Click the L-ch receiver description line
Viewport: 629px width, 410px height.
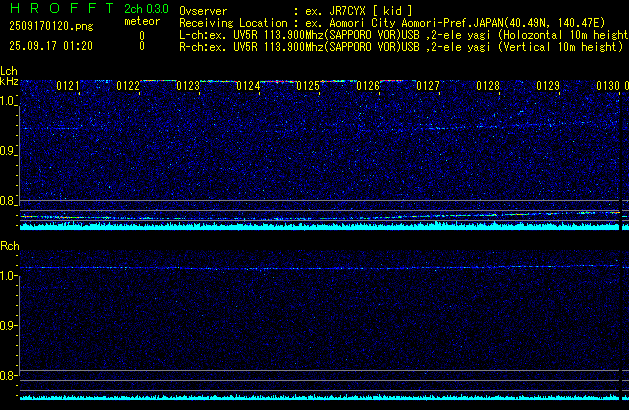click(404, 35)
